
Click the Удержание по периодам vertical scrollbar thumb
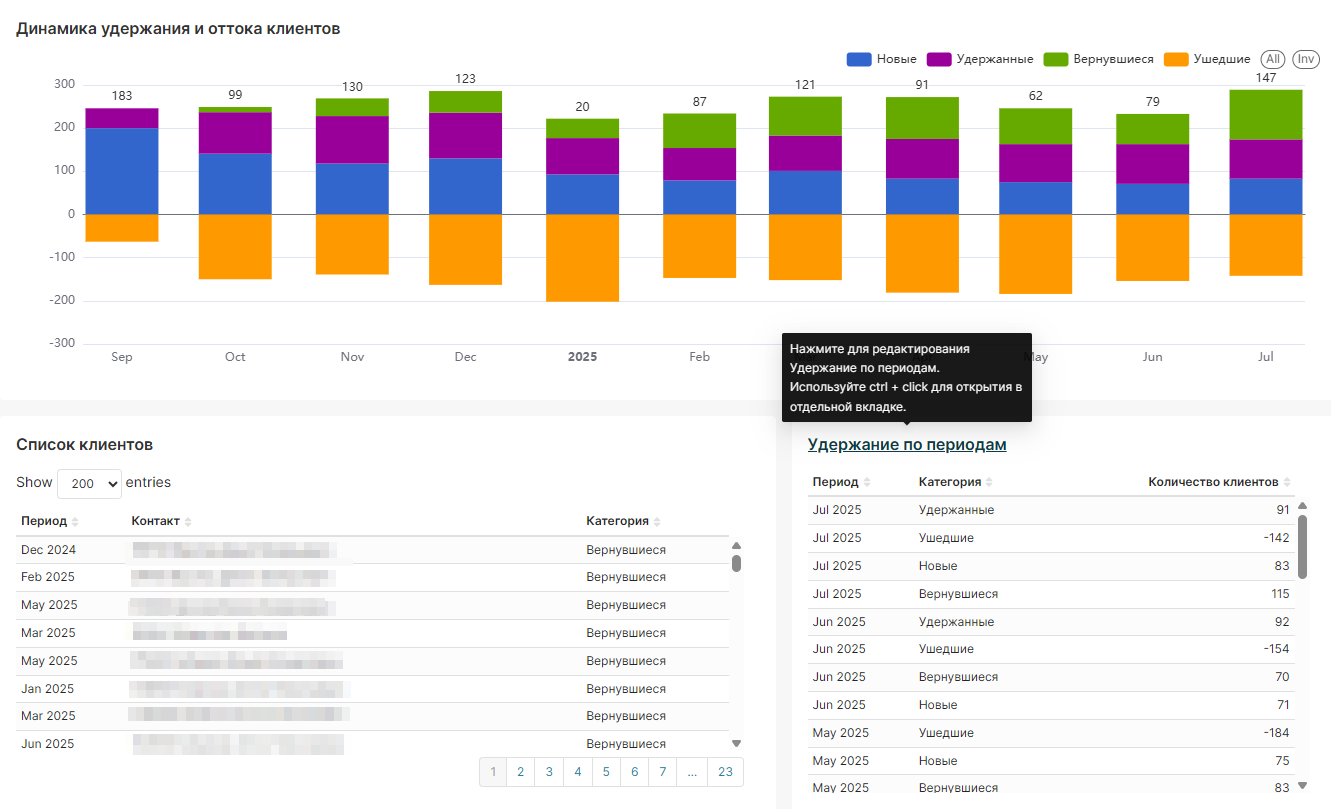1302,547
